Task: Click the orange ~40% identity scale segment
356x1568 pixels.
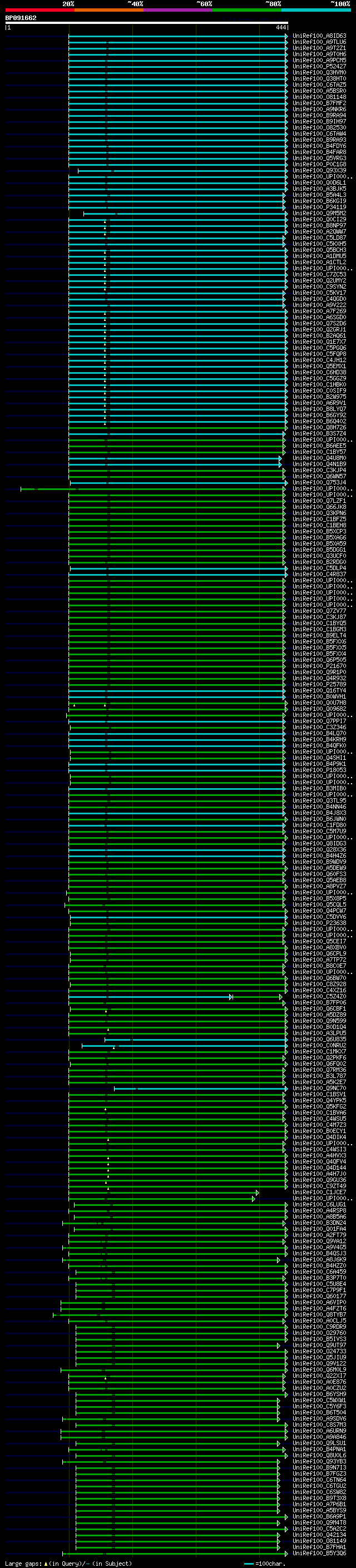Action: 109,10
